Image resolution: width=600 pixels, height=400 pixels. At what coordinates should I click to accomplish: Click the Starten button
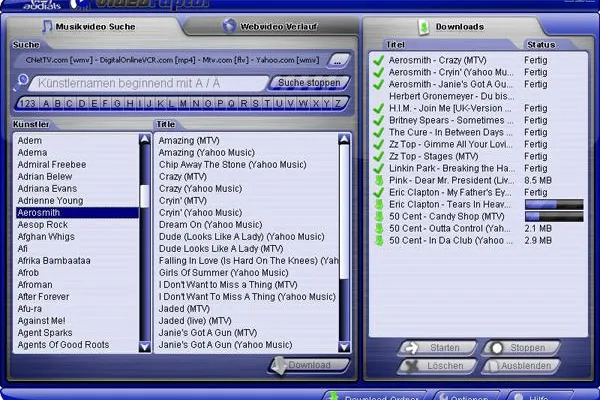tap(439, 348)
